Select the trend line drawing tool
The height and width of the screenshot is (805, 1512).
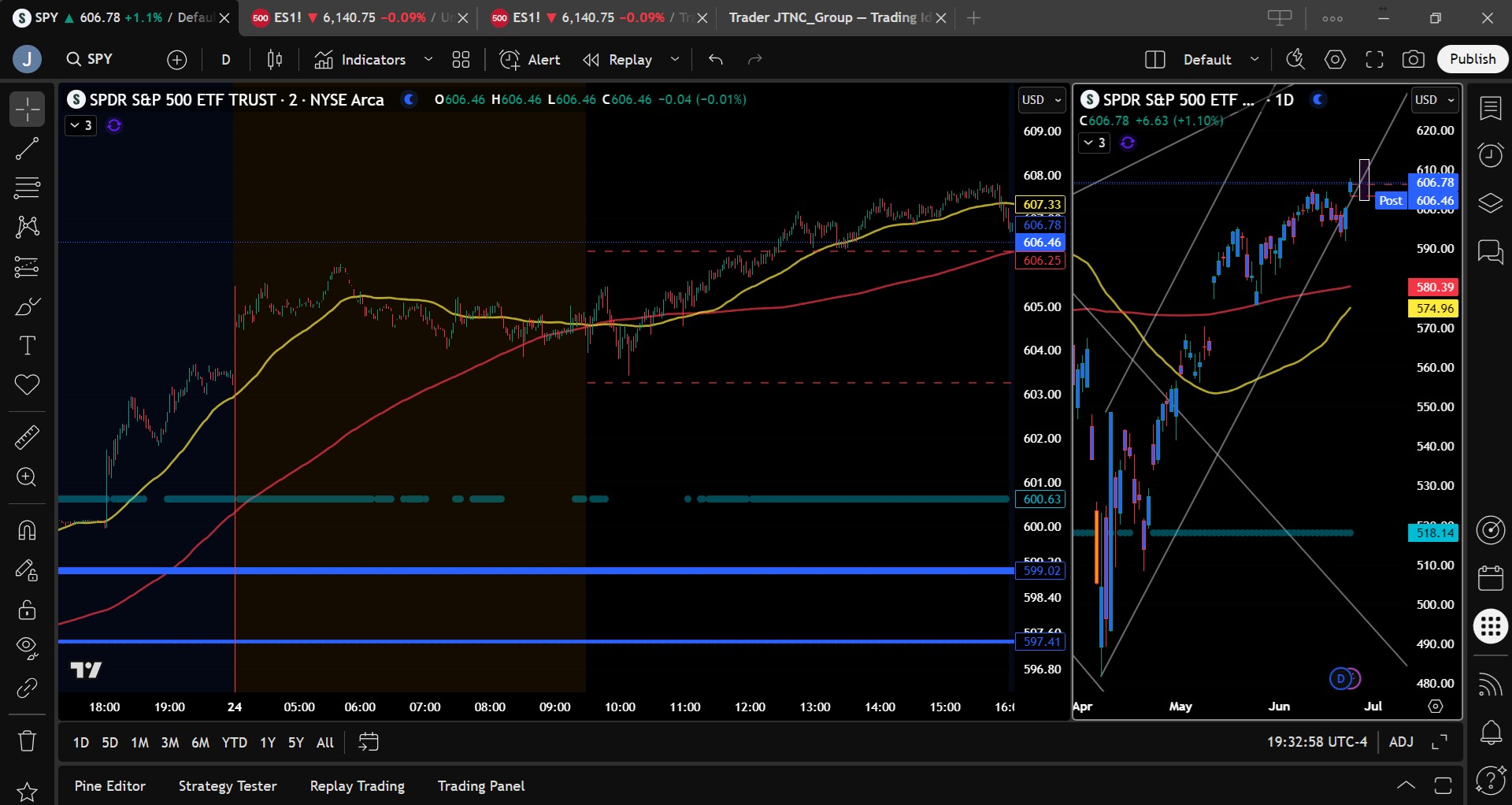[x=27, y=148]
